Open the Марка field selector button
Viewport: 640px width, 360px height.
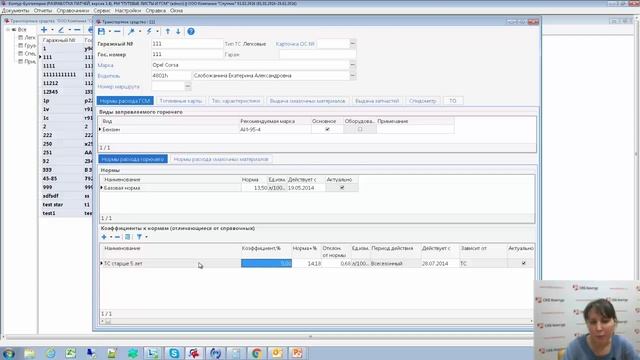point(353,65)
